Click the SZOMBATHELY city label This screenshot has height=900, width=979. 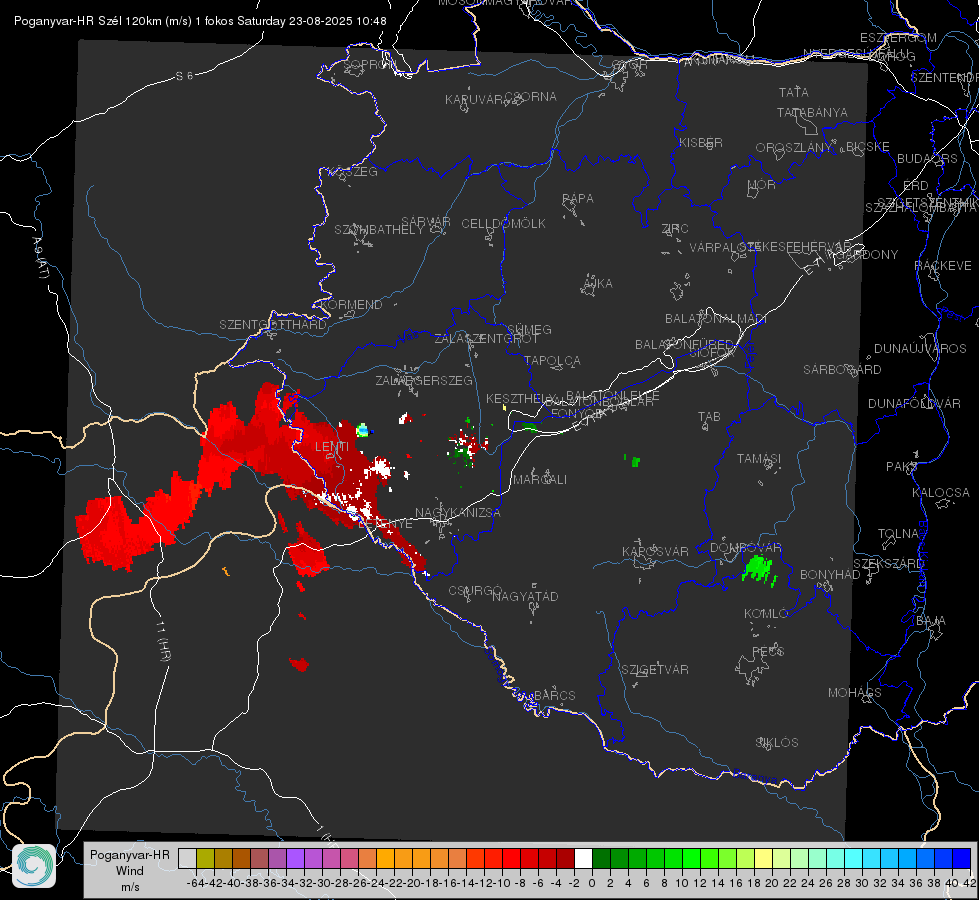(x=378, y=230)
